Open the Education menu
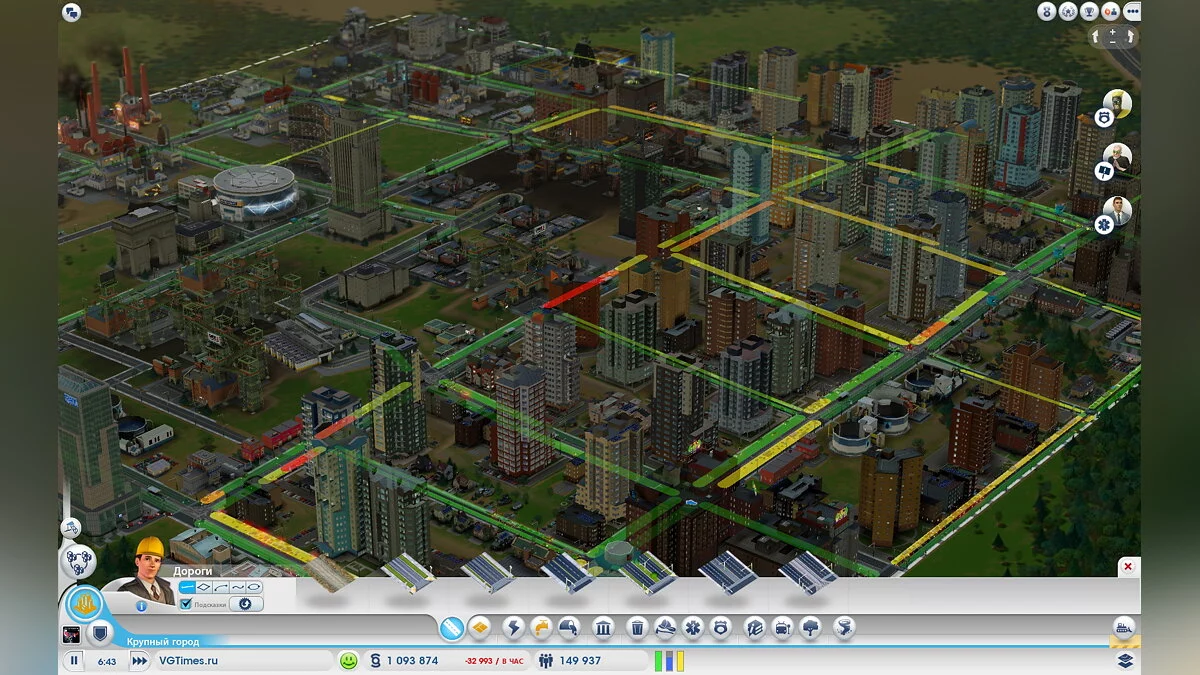 tap(755, 628)
